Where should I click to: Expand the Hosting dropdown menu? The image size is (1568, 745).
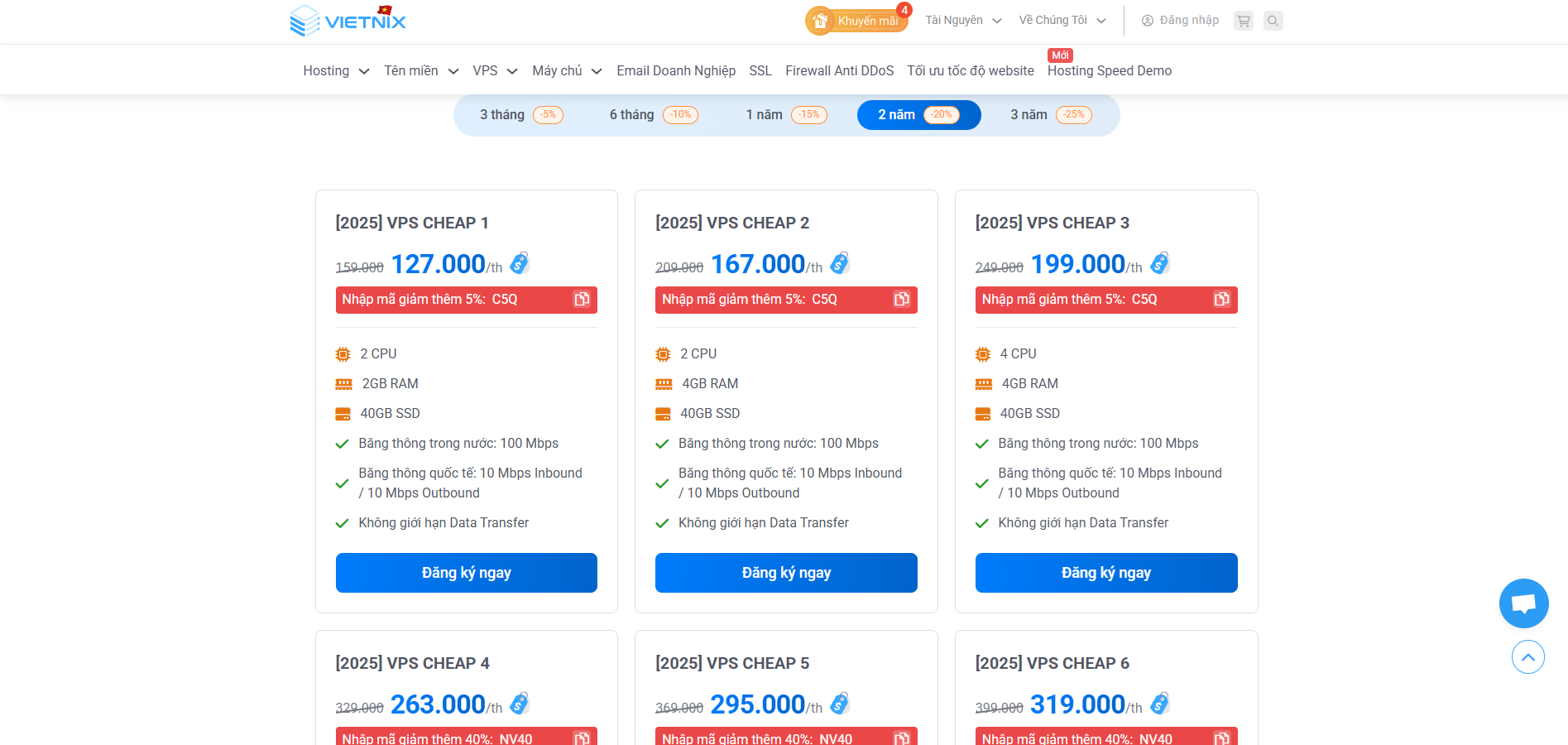(336, 71)
